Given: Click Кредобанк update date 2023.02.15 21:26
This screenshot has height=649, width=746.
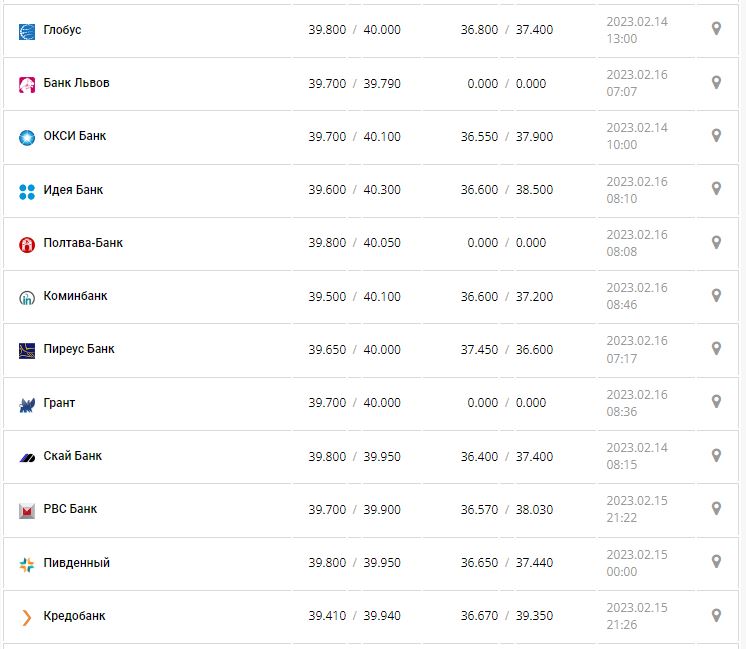Looking at the screenshot, I should point(637,616).
